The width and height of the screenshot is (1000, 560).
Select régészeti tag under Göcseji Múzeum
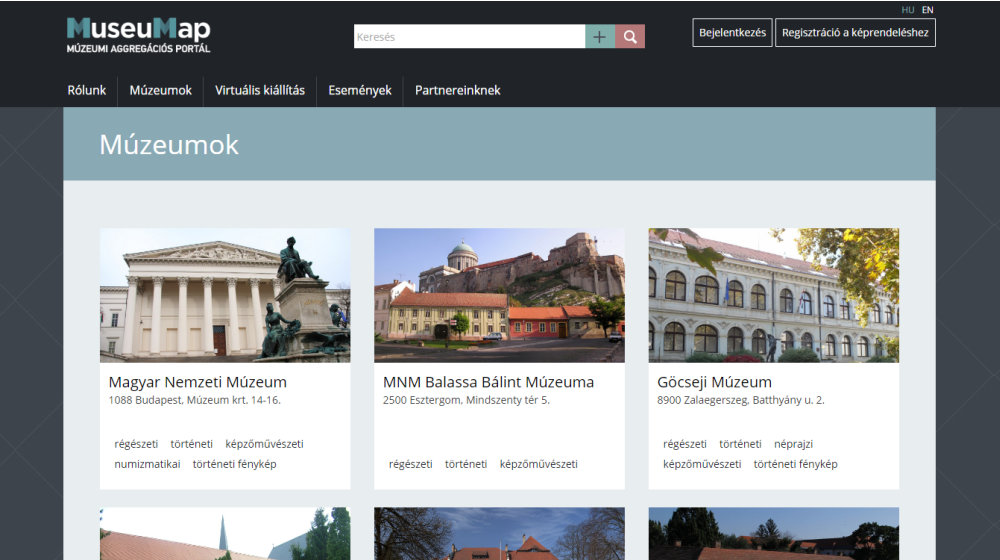(x=684, y=444)
